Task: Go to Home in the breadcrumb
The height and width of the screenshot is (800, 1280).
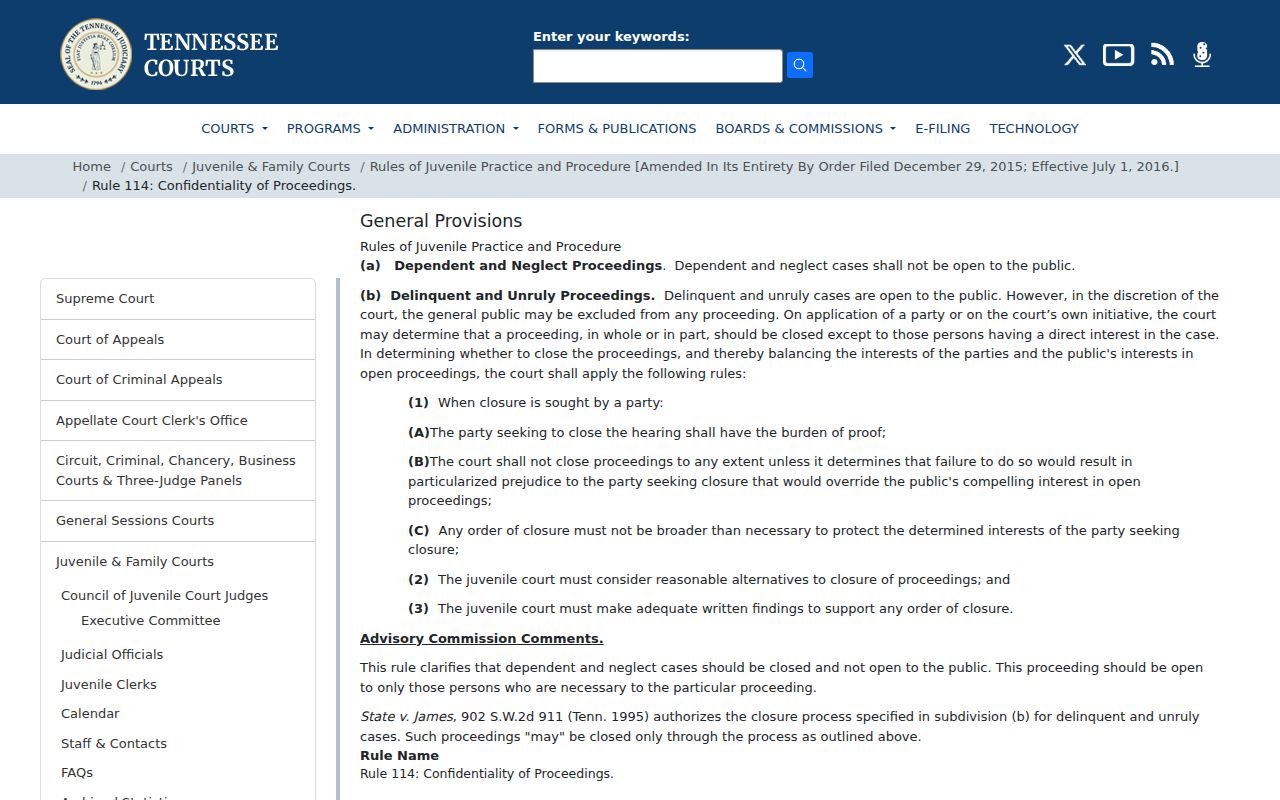Action: point(91,166)
